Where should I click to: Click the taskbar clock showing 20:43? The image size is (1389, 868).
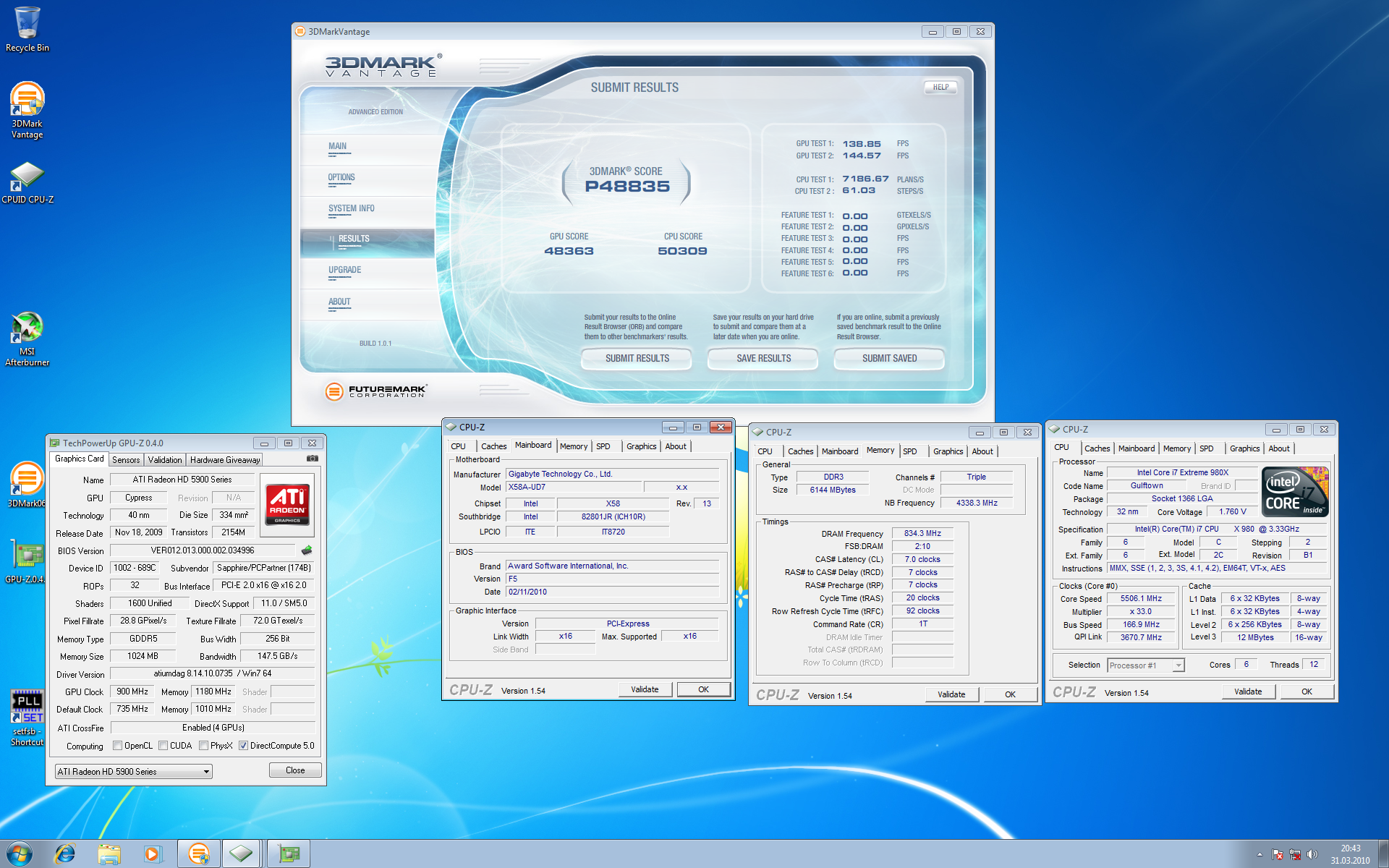coord(1350,854)
